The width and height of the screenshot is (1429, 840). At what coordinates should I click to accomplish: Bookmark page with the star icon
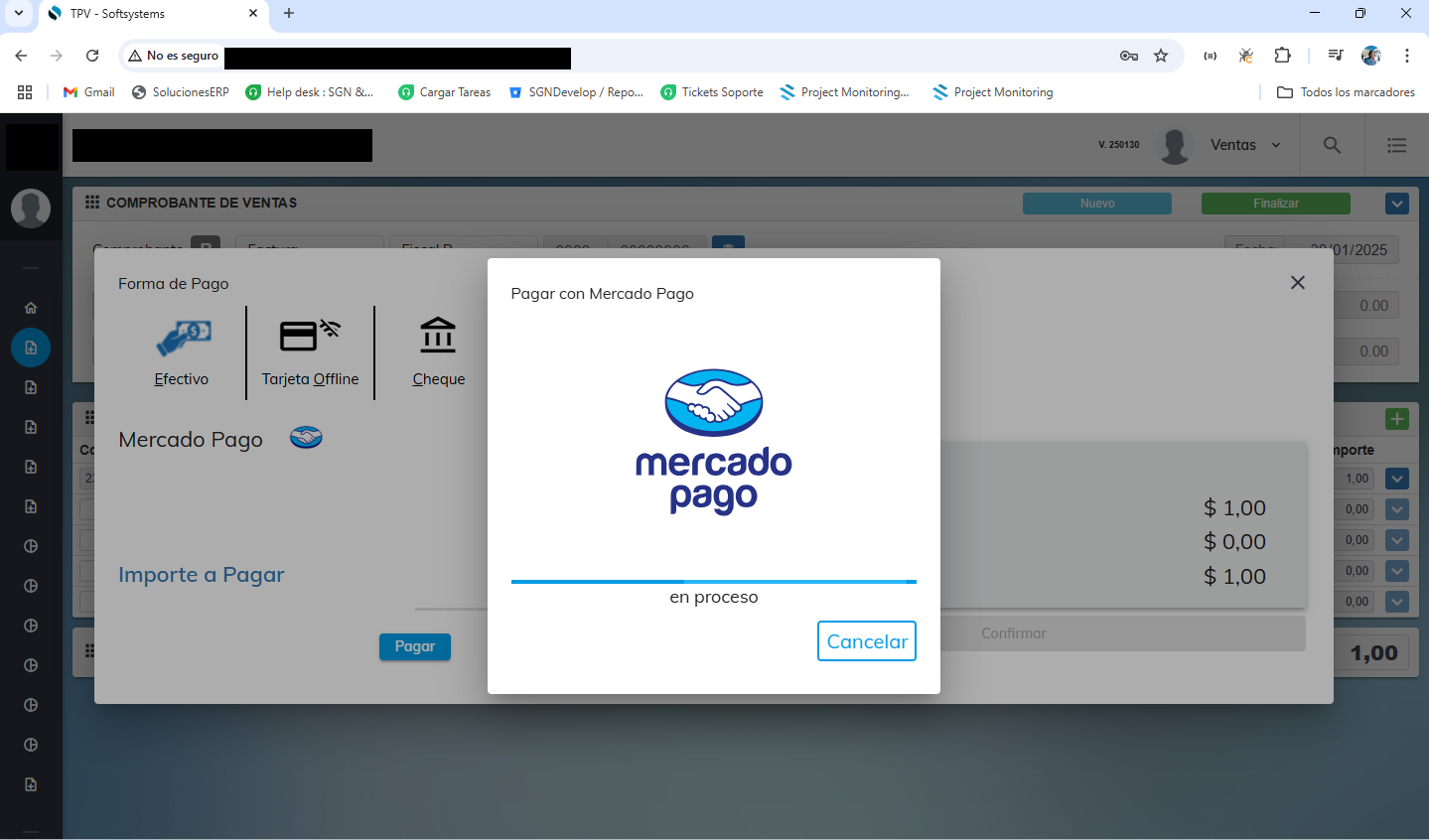coord(1161,56)
